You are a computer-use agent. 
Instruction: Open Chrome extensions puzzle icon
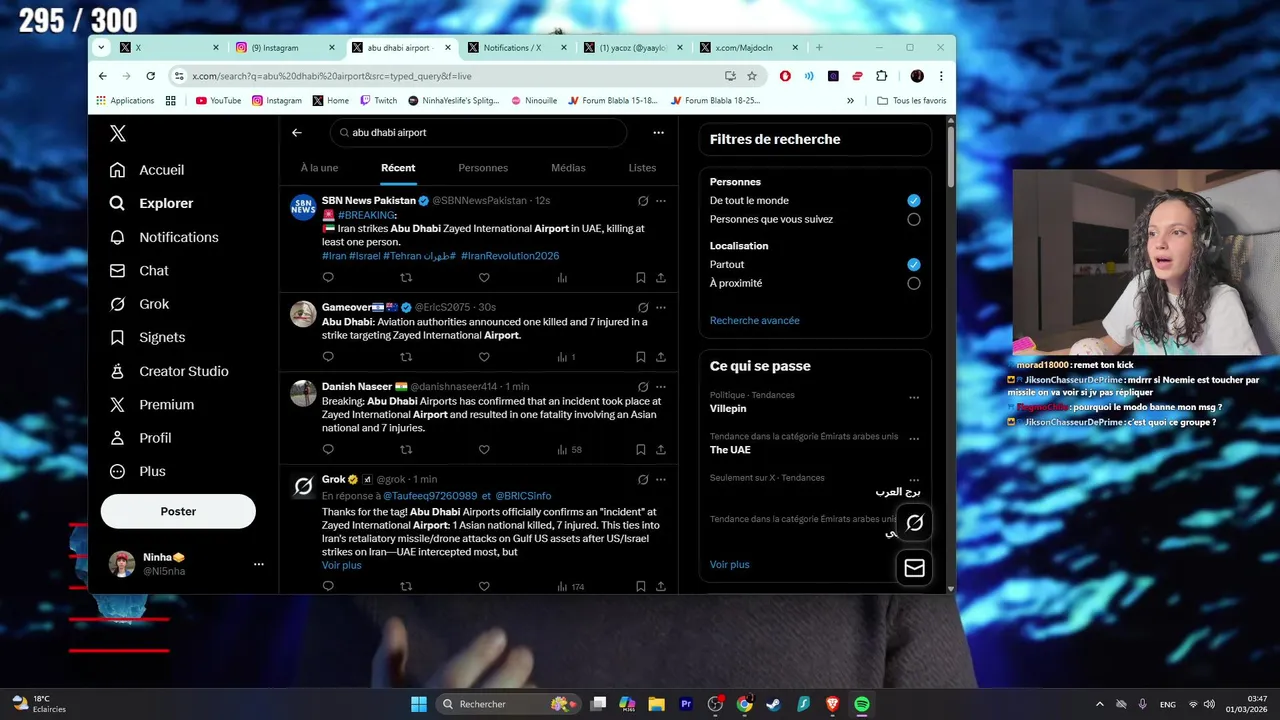(881, 76)
